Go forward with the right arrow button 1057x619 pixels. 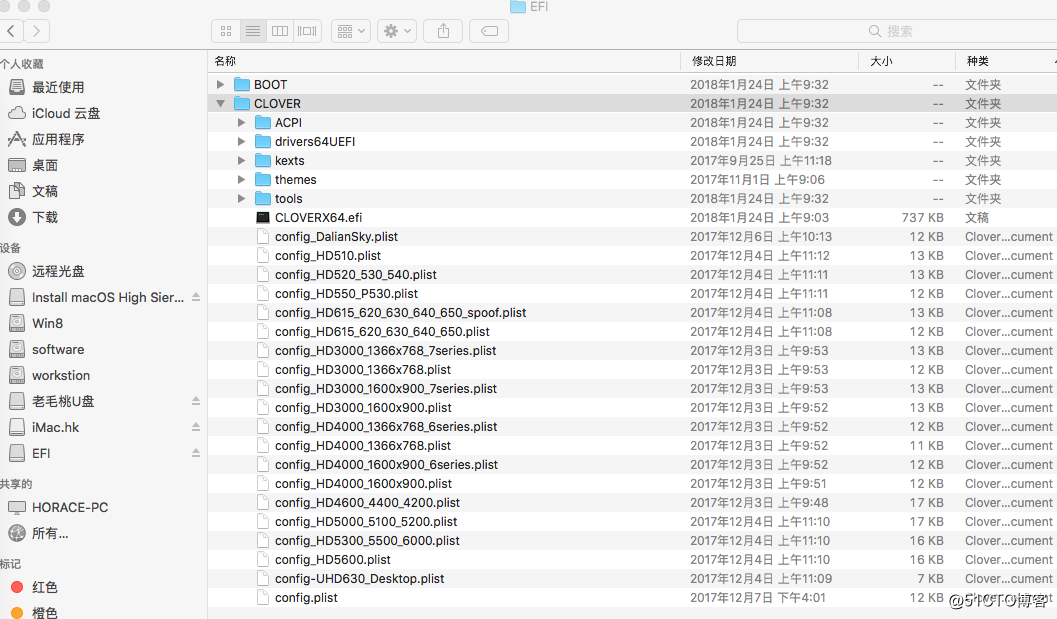click(36, 31)
